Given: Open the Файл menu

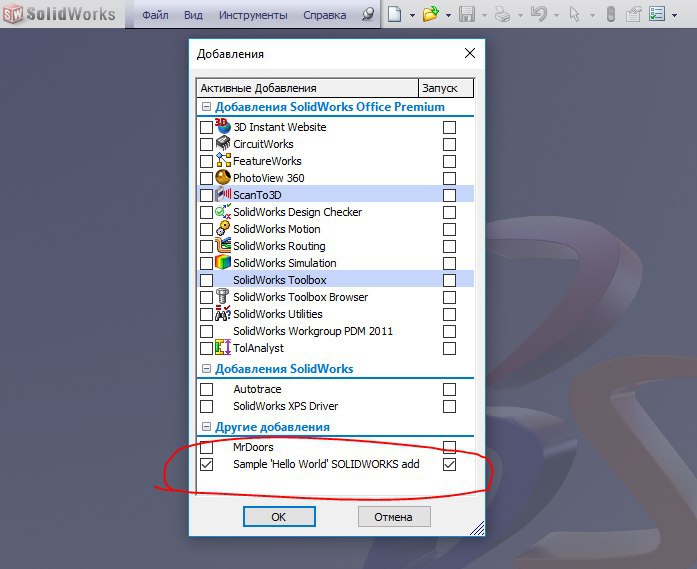Looking at the screenshot, I should click(155, 15).
